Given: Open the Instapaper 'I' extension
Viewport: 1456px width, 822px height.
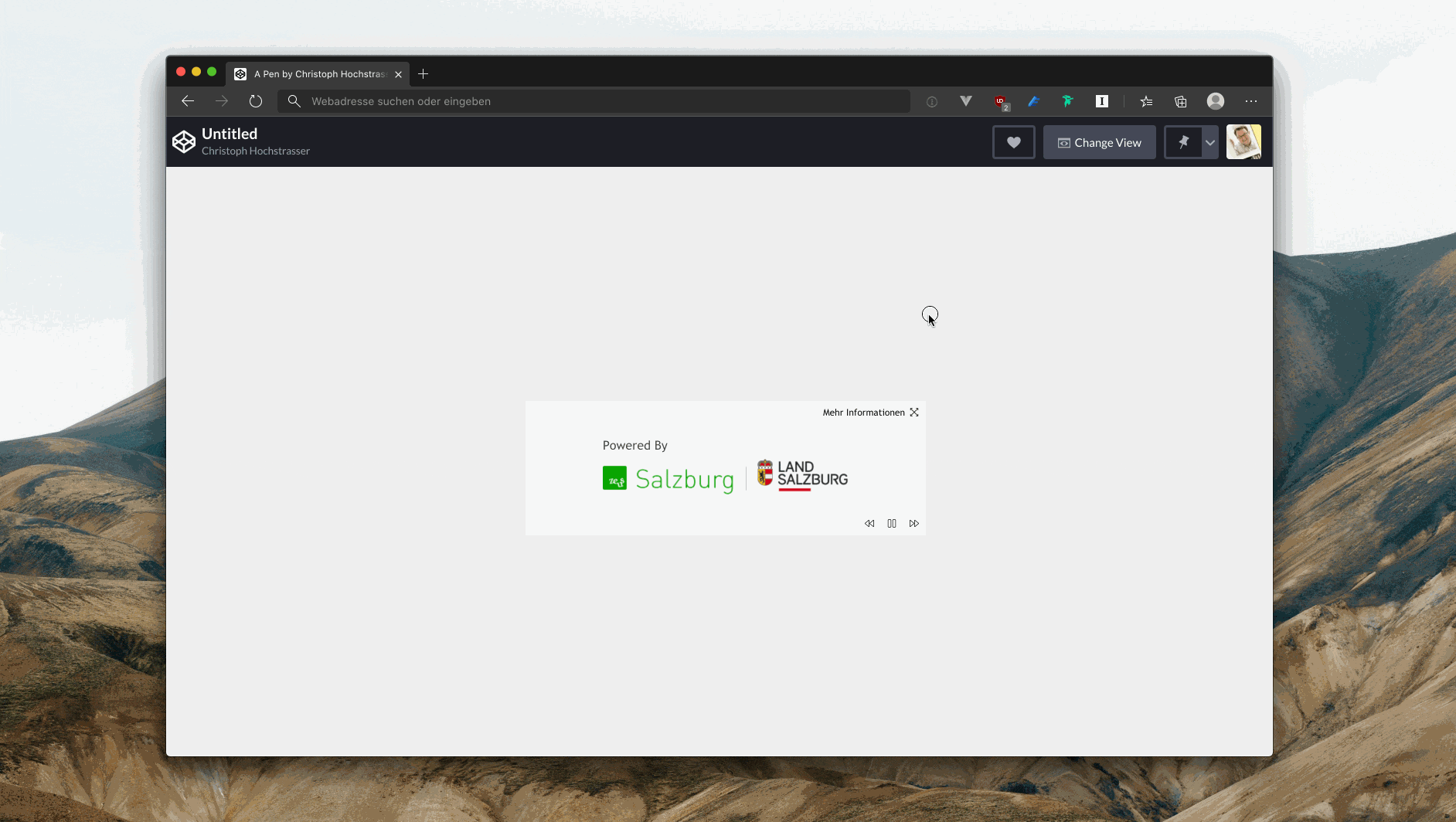Looking at the screenshot, I should coord(1102,101).
